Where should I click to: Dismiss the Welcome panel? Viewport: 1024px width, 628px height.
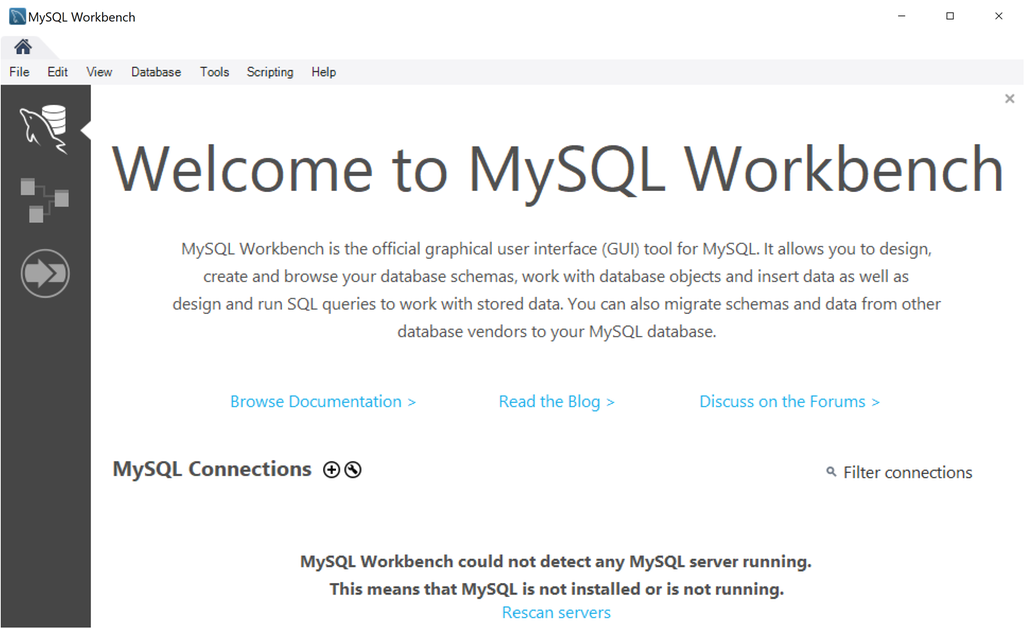click(1009, 98)
